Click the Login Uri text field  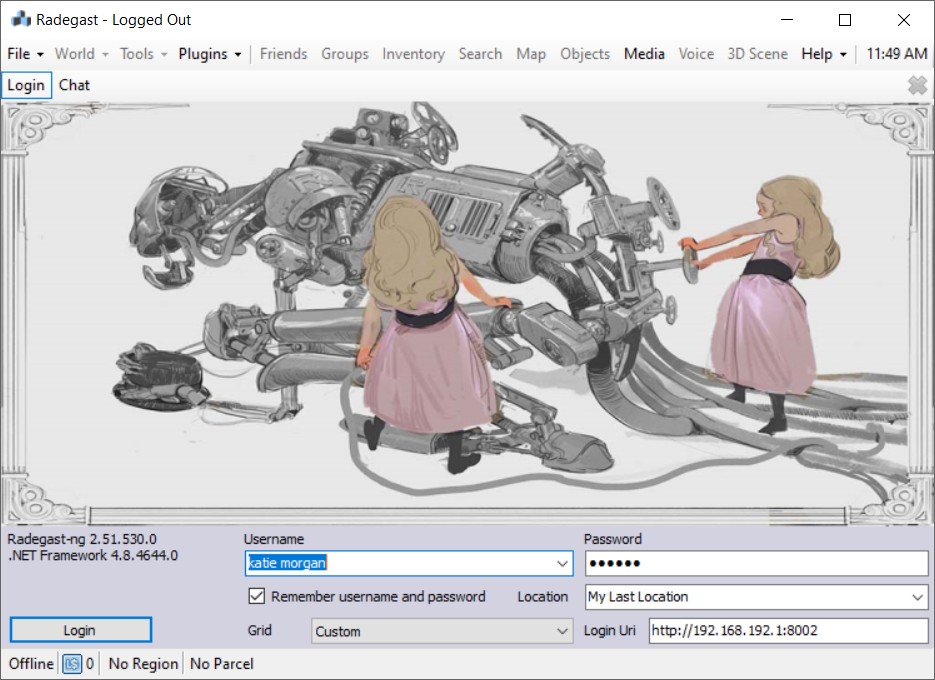[x=788, y=631]
